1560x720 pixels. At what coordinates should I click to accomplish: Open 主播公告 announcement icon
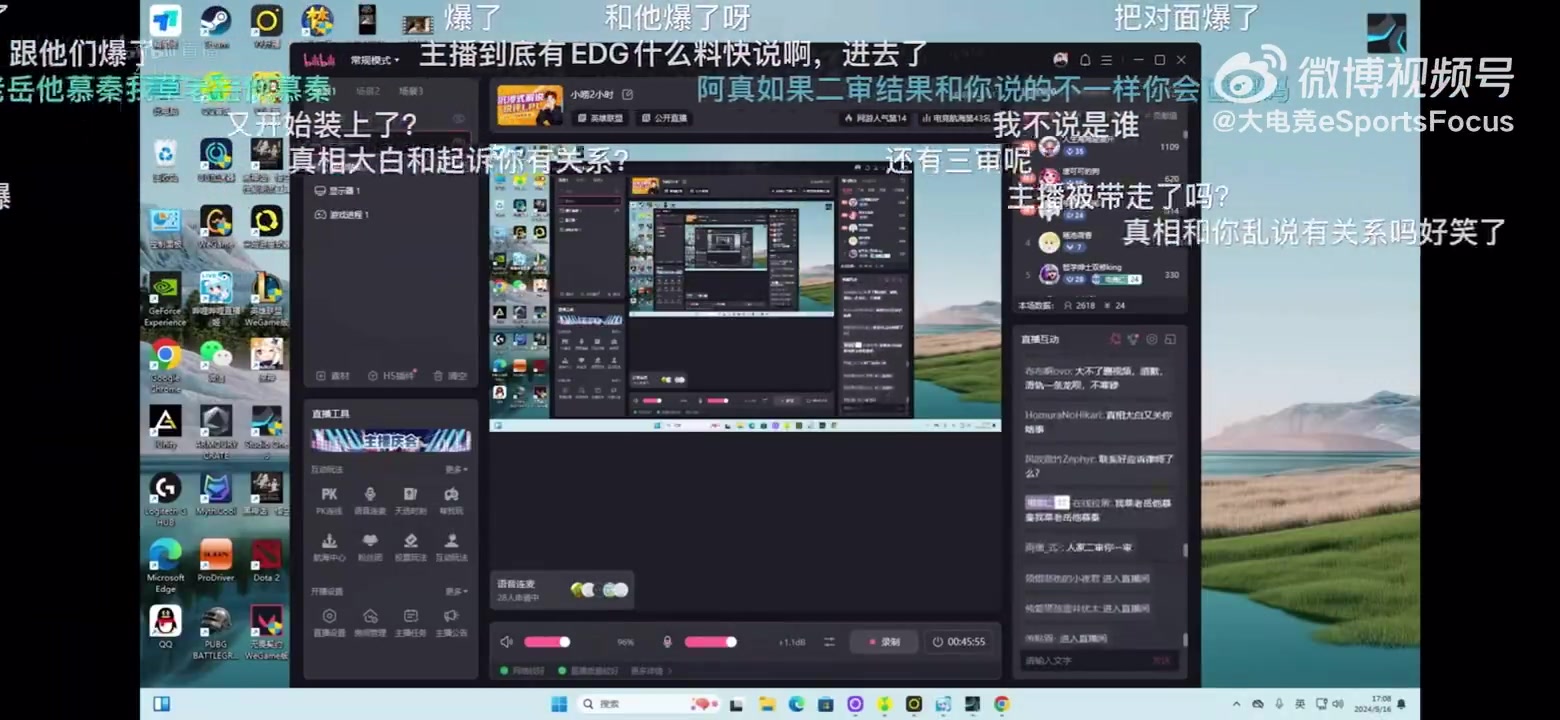click(x=451, y=622)
